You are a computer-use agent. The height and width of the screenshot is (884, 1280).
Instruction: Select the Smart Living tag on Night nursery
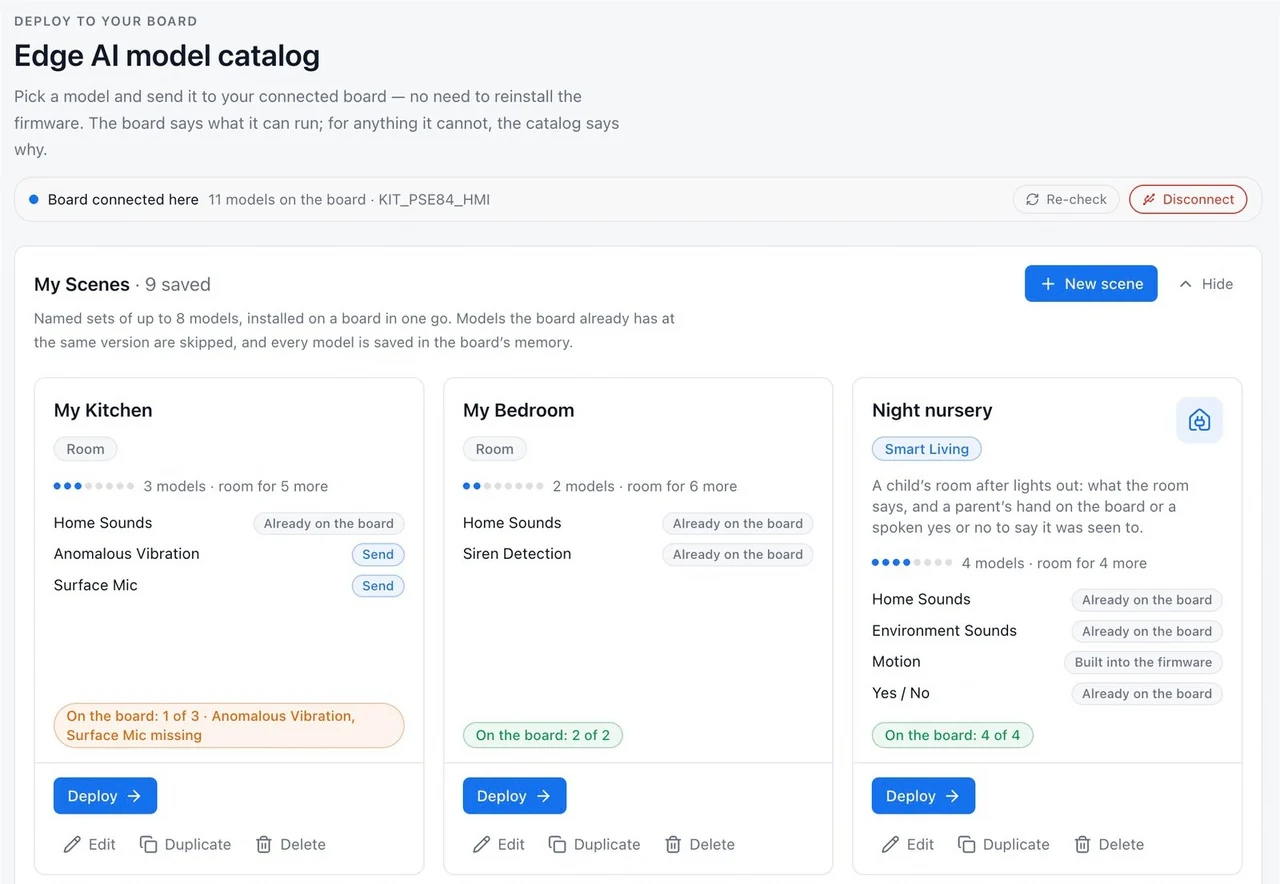click(x=927, y=449)
